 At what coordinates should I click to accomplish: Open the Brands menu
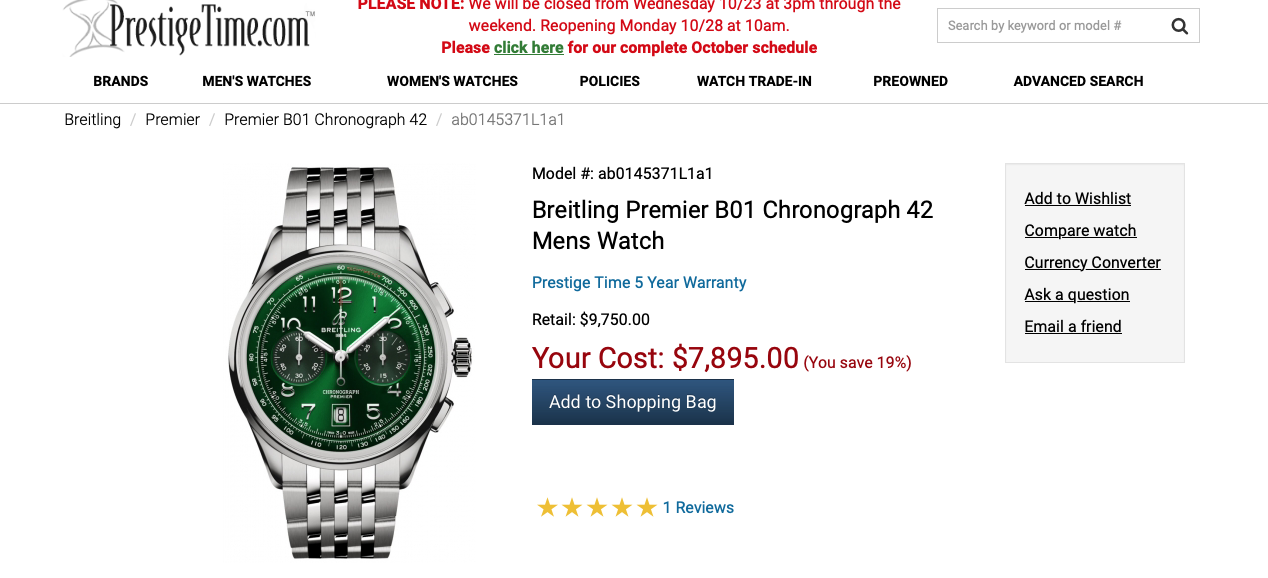tap(121, 81)
